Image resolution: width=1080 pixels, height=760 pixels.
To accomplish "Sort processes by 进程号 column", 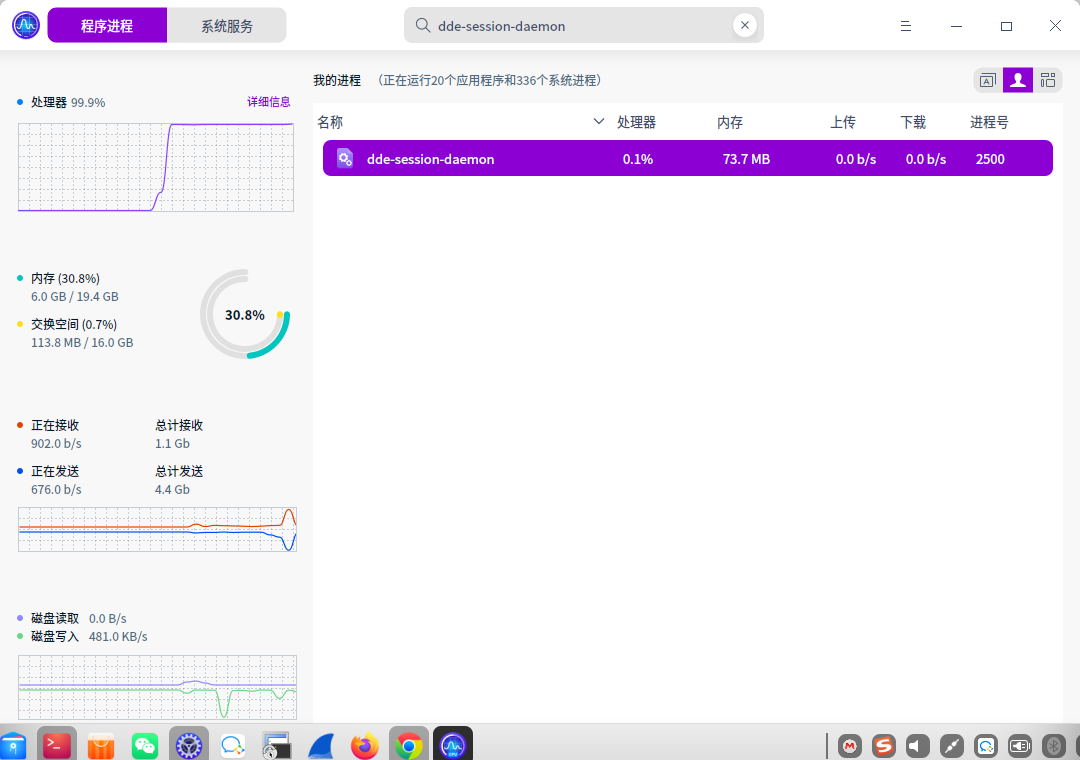I will click(x=989, y=123).
